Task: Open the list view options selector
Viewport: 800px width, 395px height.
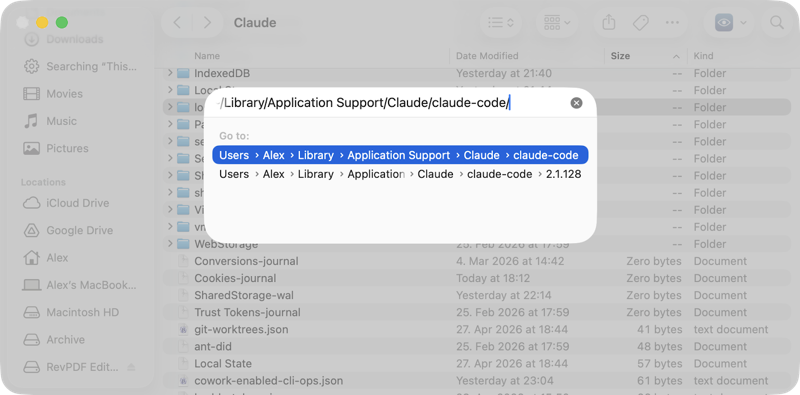Action: tap(501, 22)
